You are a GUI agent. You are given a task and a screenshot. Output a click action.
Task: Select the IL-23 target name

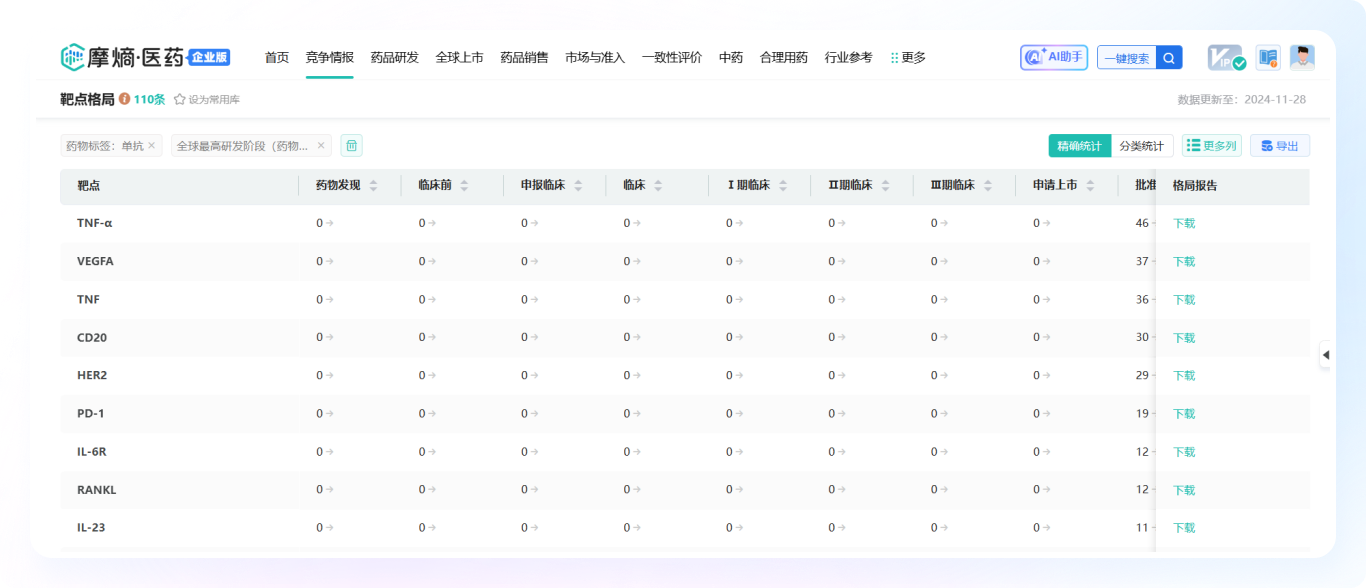91,528
